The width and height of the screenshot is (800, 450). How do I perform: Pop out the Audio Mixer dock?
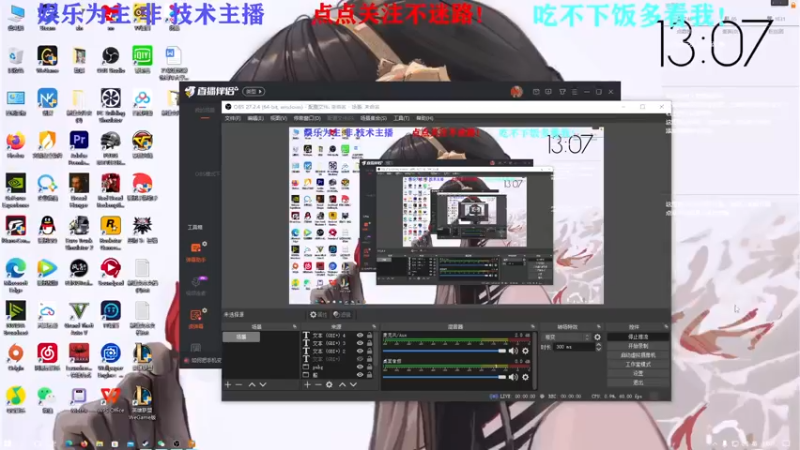(533, 327)
